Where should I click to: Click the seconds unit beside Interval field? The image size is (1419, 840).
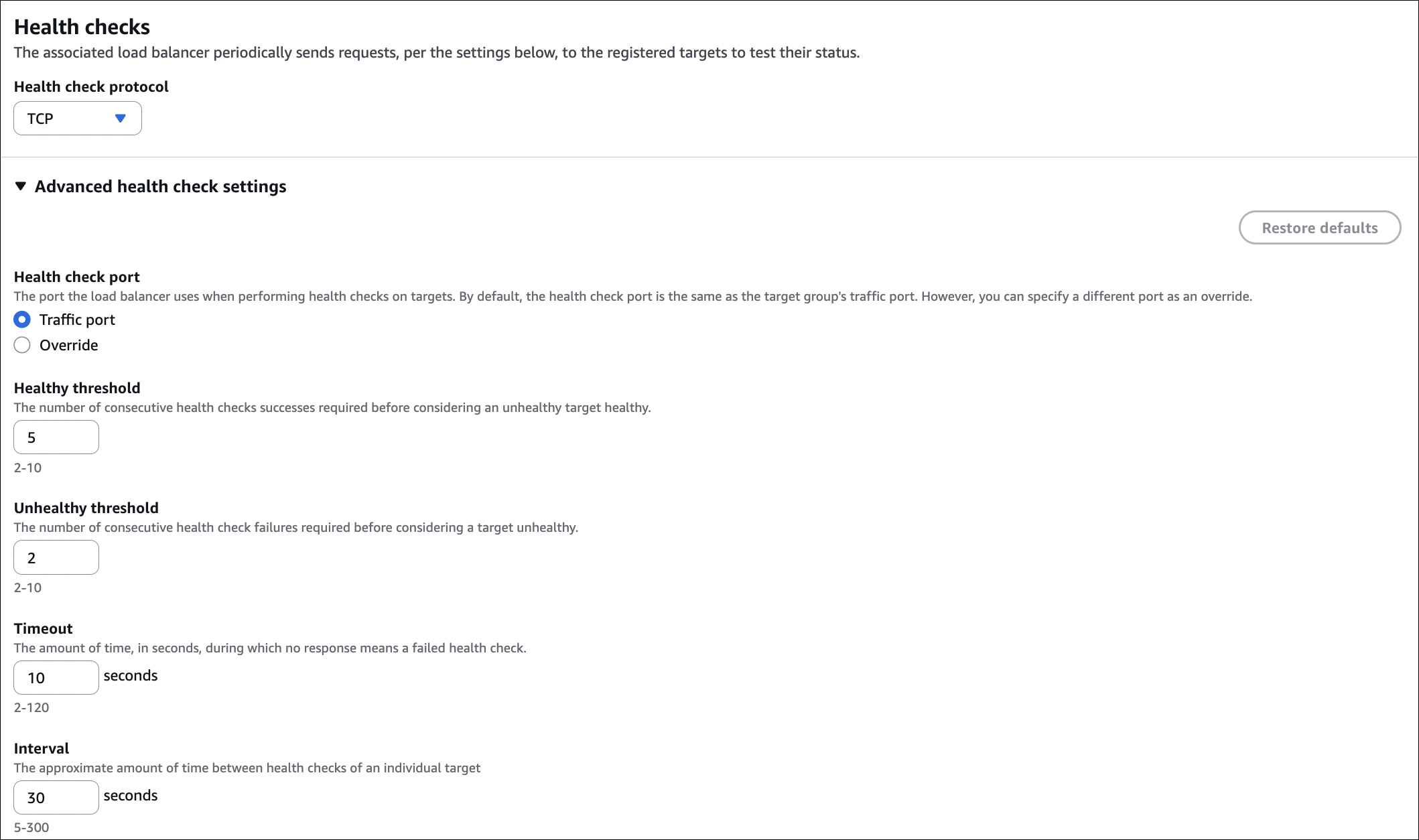[131, 795]
